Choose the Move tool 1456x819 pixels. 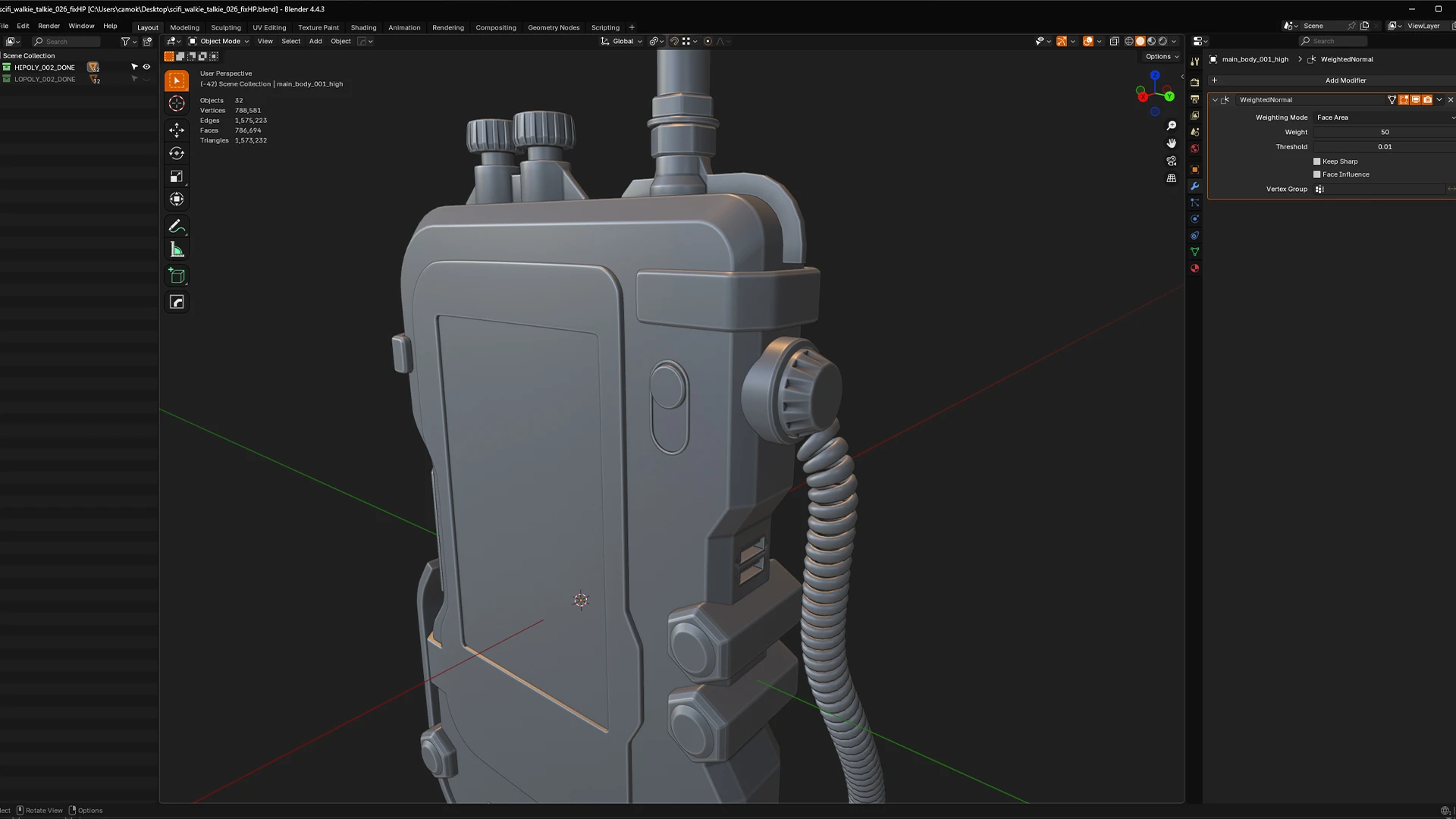point(177,130)
